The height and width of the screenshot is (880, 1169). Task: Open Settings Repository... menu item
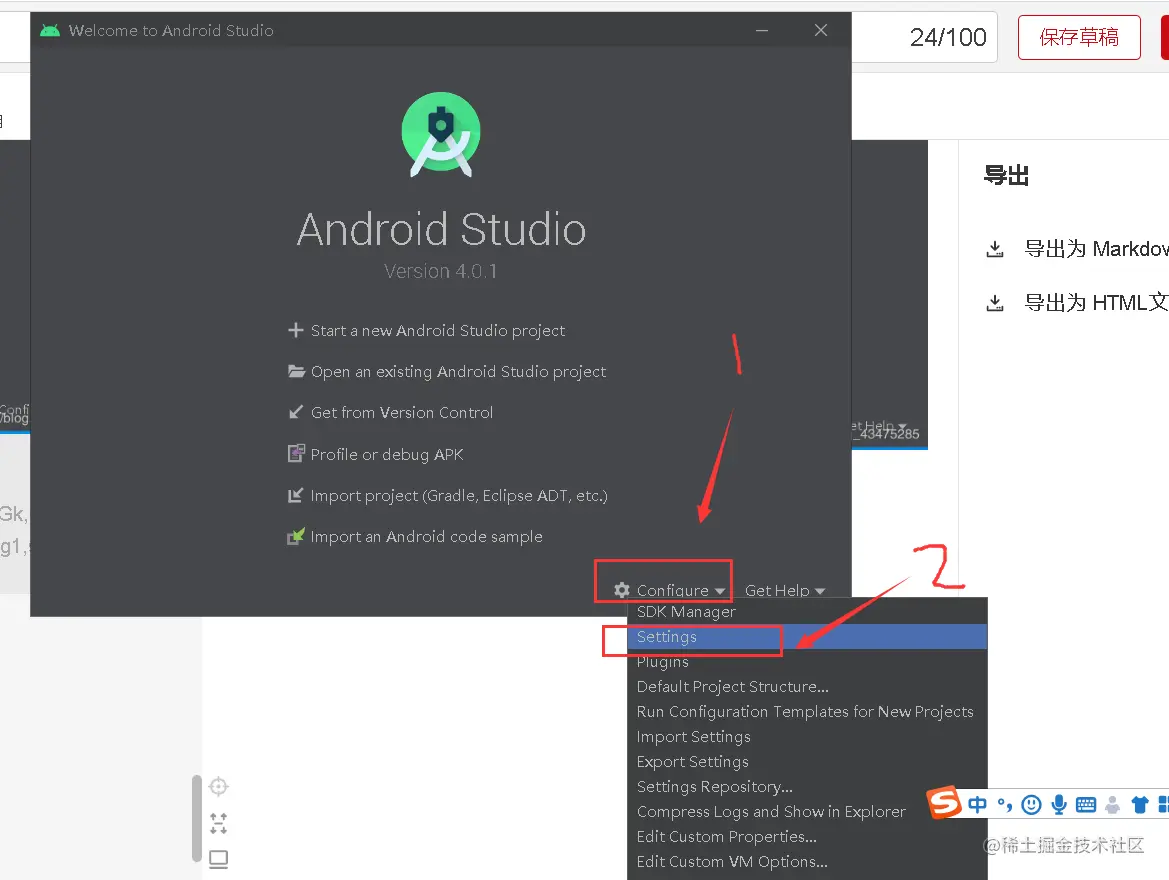point(807,786)
